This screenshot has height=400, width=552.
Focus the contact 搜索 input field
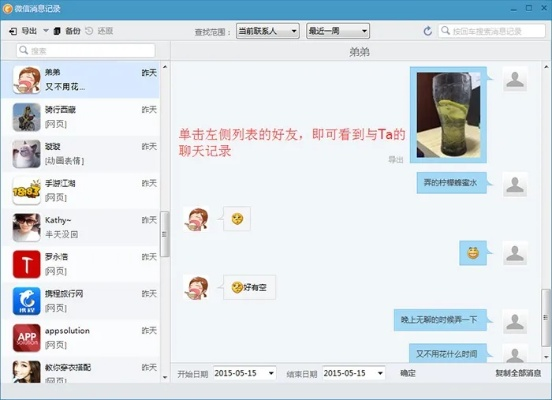[x=86, y=51]
